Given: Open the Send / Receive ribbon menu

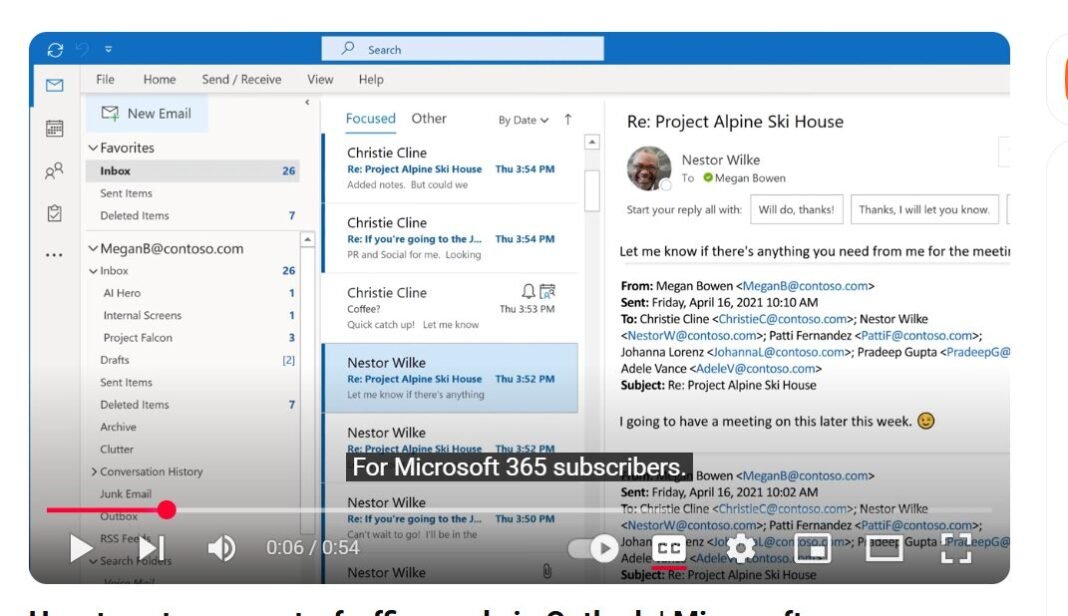Looking at the screenshot, I should coord(240,79).
